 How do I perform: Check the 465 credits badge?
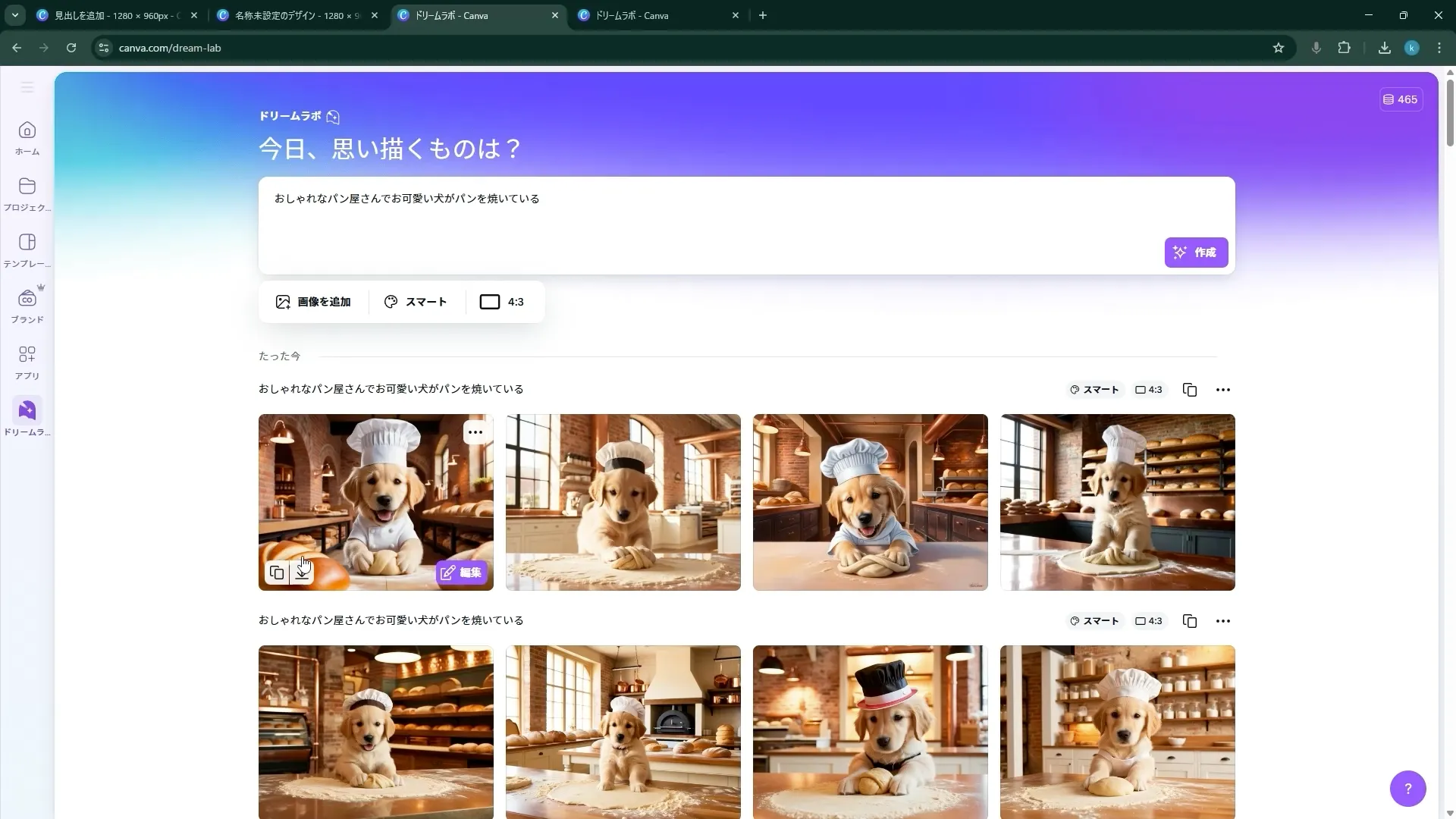(1400, 99)
